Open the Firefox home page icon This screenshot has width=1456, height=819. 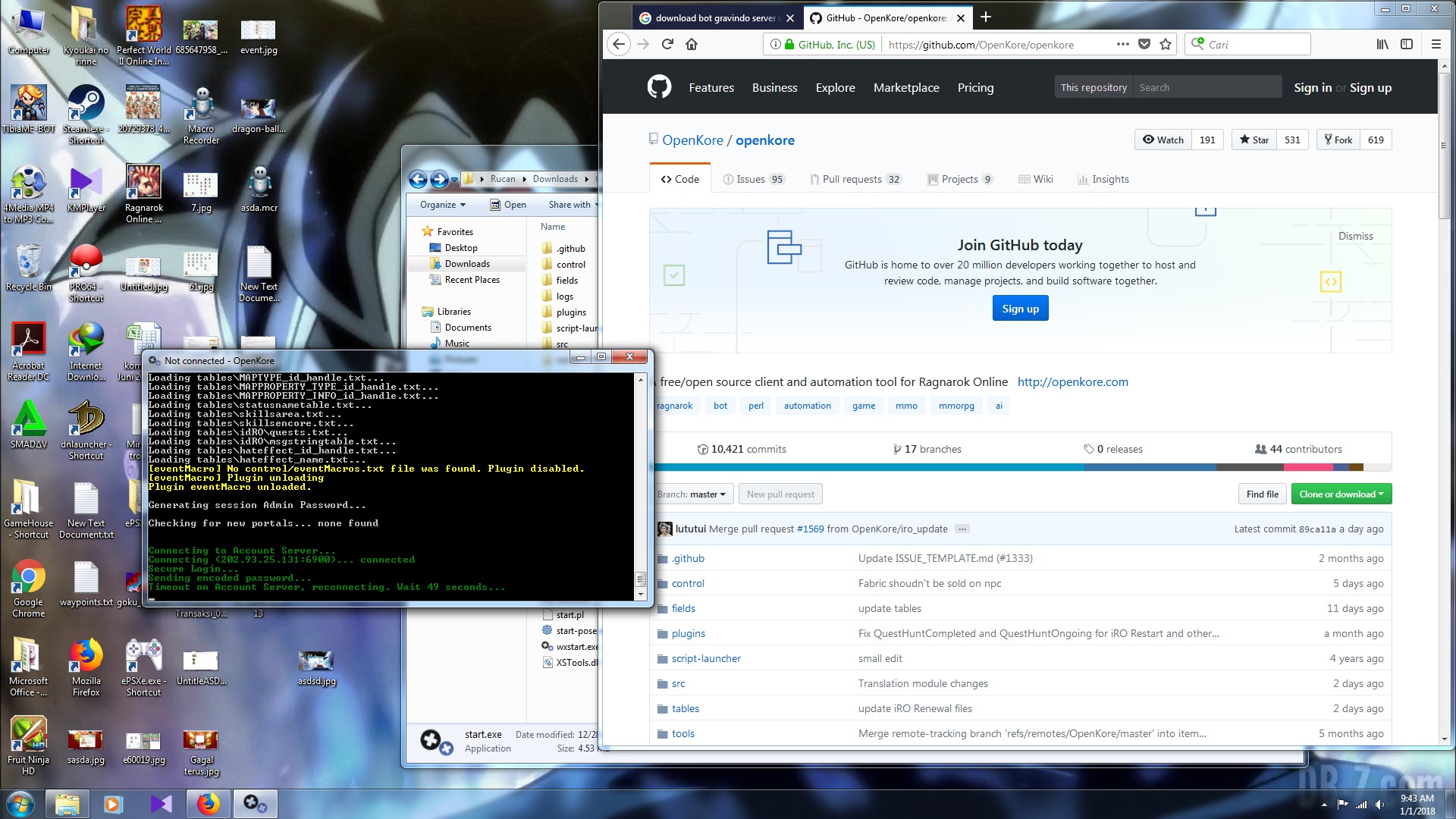[x=692, y=44]
